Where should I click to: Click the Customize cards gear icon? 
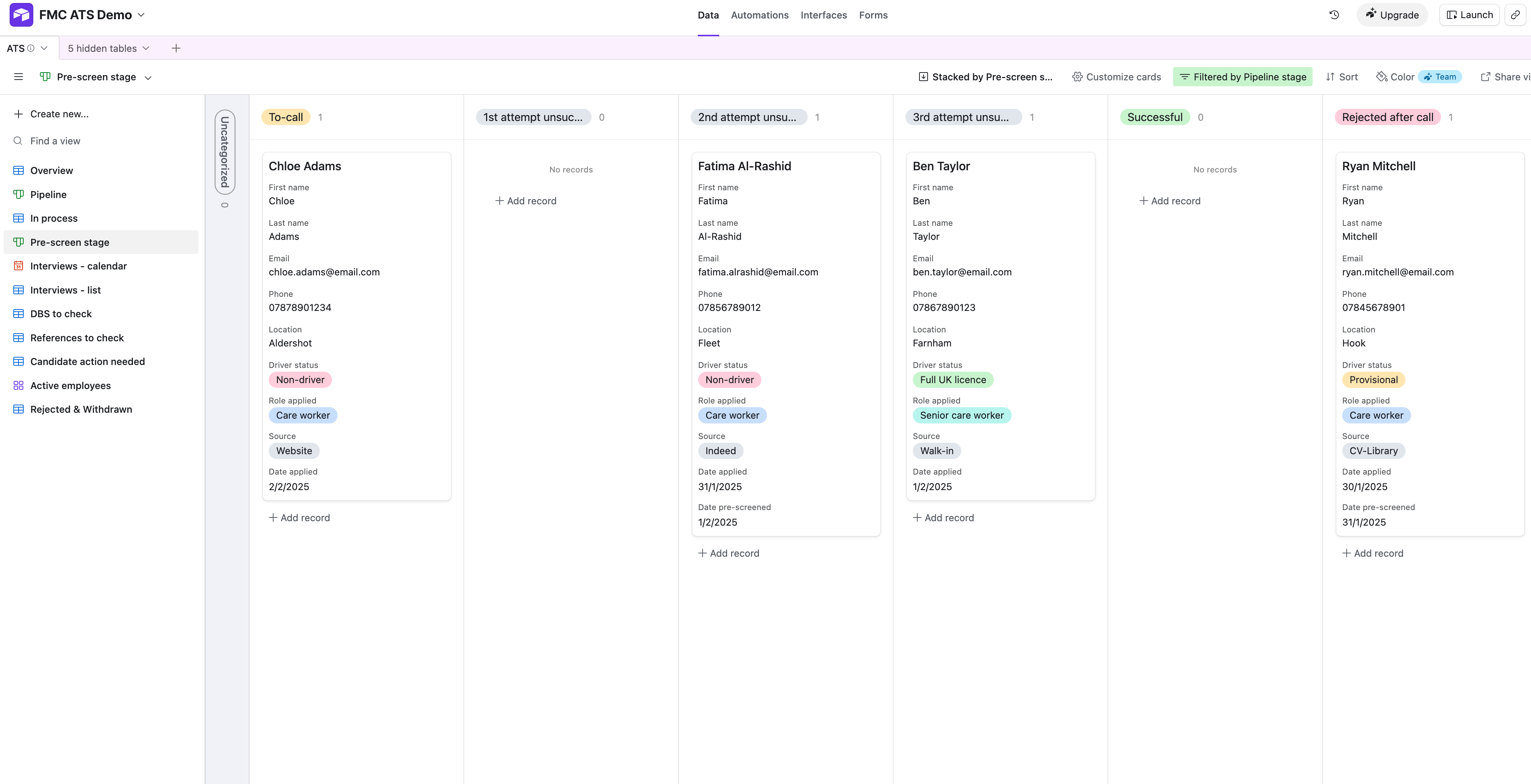pyautogui.click(x=1077, y=77)
